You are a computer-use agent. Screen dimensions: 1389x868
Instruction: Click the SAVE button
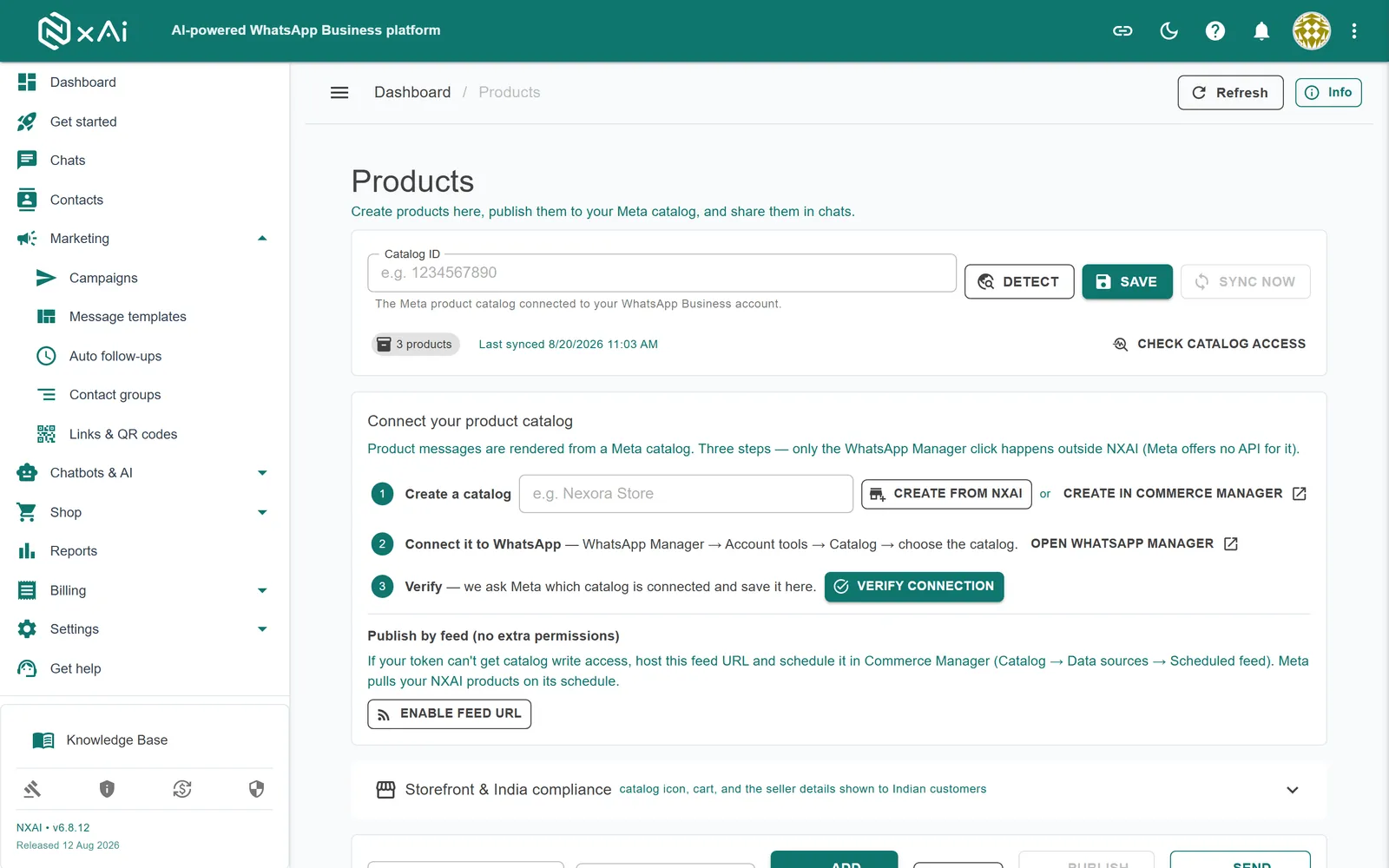tap(1127, 281)
